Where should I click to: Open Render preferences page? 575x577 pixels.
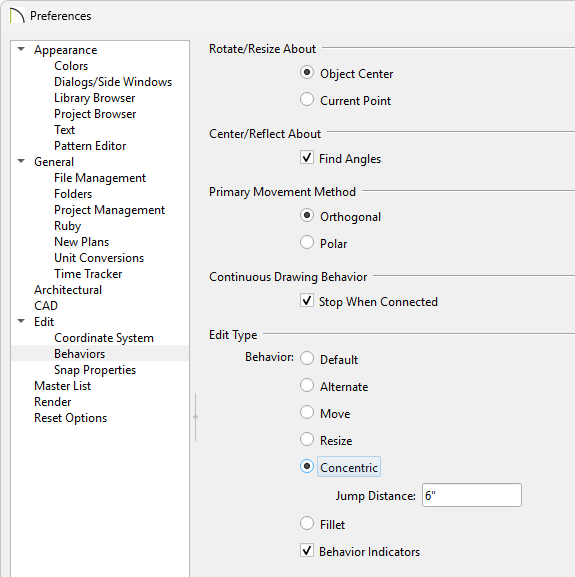click(53, 402)
